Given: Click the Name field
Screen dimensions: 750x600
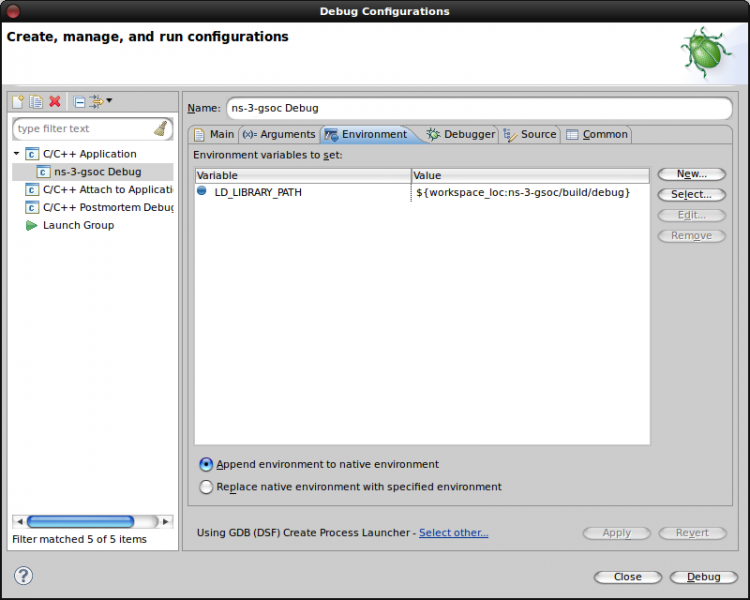Looking at the screenshot, I should 479,108.
